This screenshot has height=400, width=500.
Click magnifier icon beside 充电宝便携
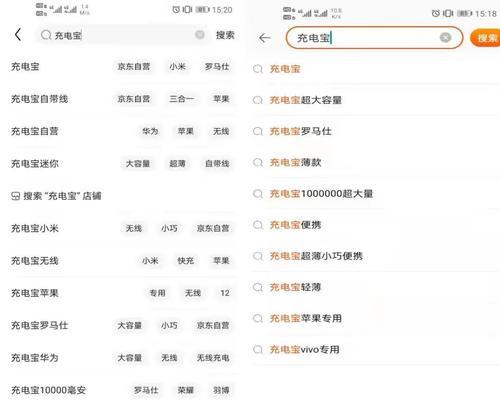[258, 225]
